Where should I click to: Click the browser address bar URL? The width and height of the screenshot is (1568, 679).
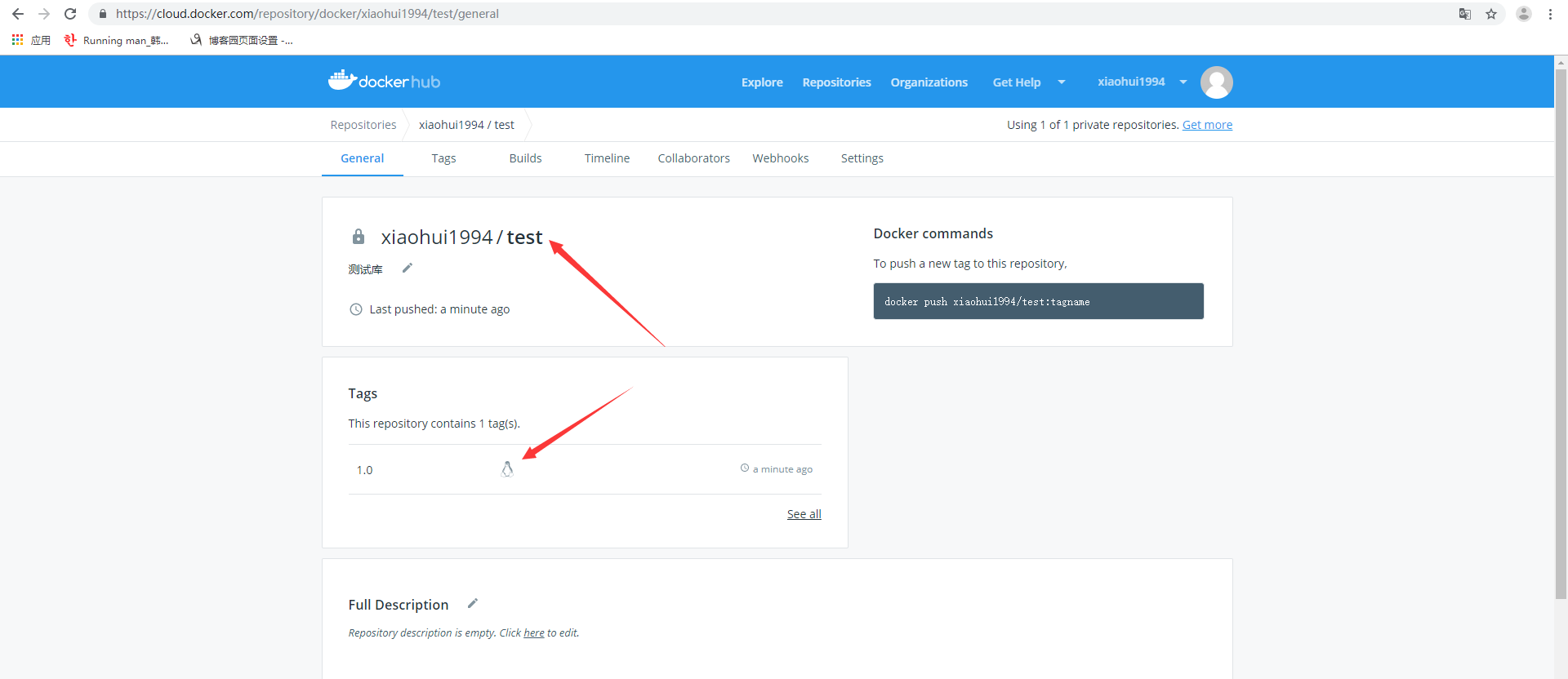[x=307, y=14]
